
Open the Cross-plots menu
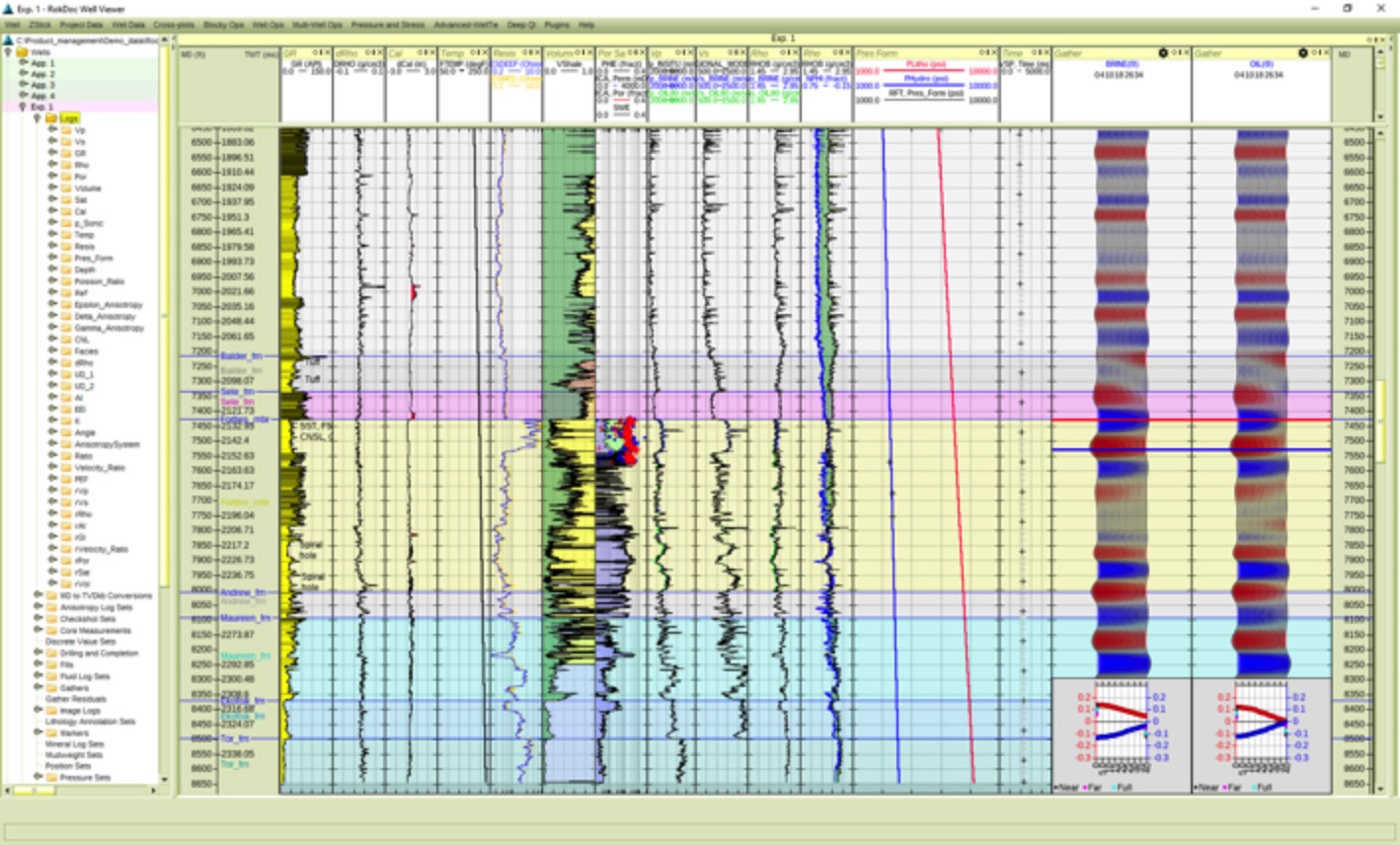tap(174, 25)
